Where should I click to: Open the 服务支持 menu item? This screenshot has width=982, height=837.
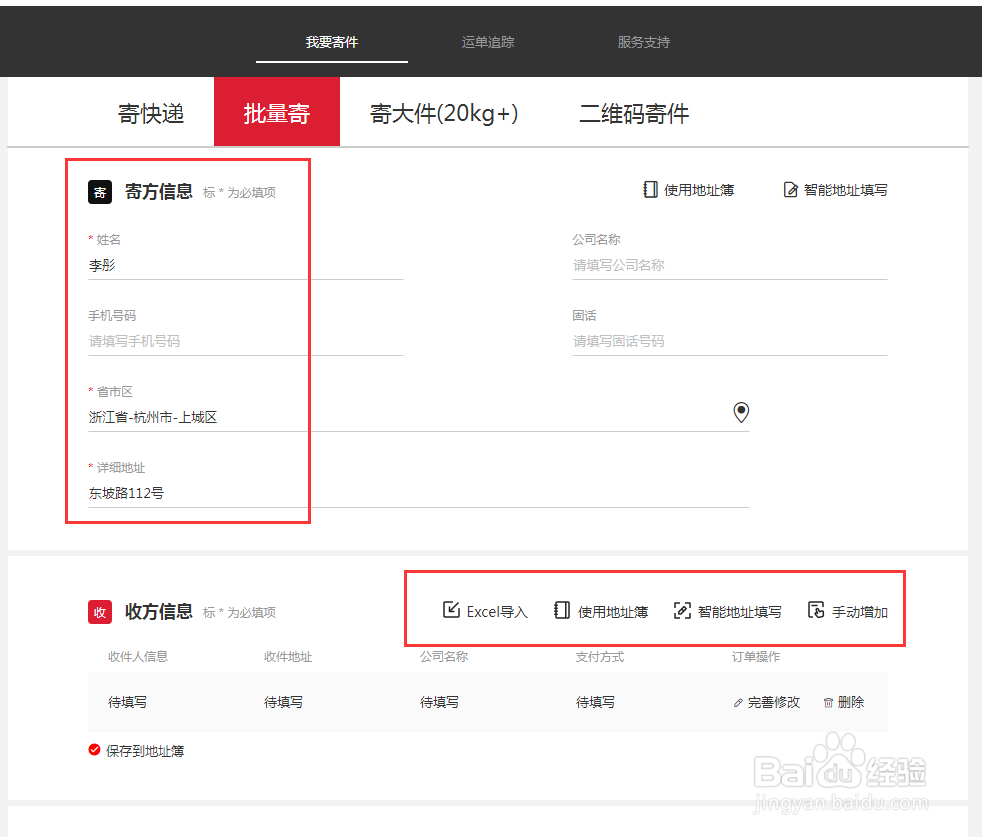[644, 42]
